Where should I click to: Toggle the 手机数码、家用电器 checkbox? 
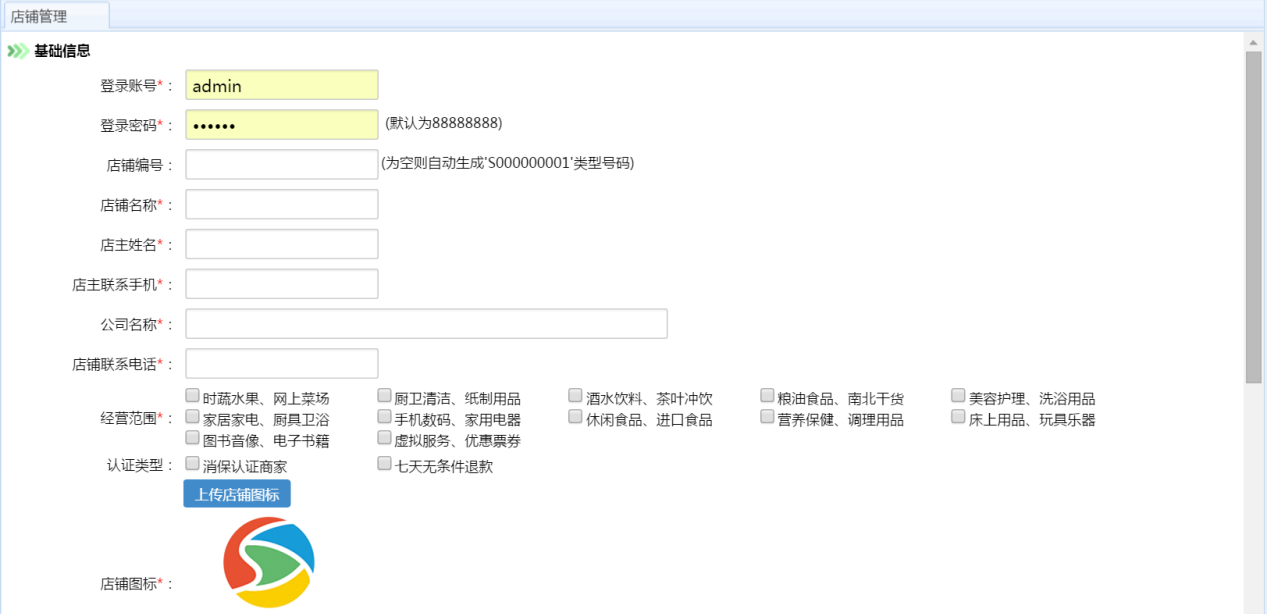(384, 417)
